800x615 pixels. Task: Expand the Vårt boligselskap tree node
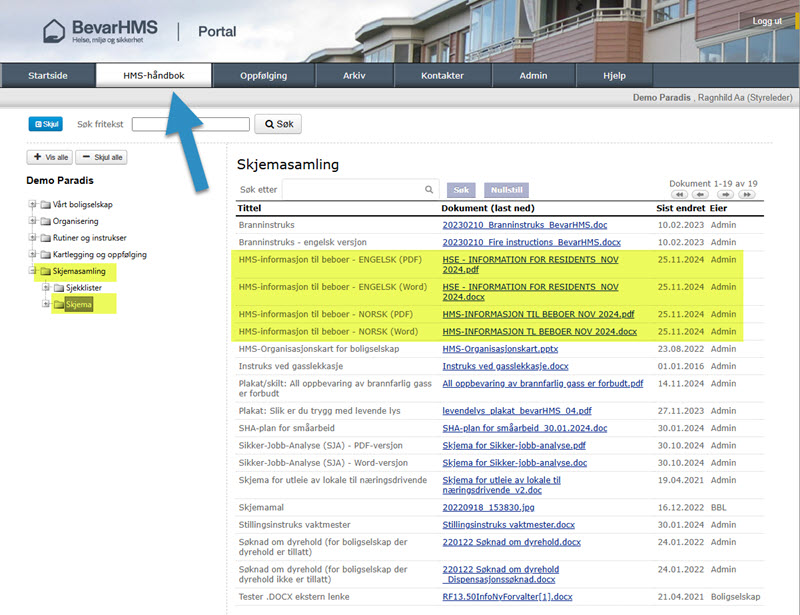pyautogui.click(x=32, y=204)
